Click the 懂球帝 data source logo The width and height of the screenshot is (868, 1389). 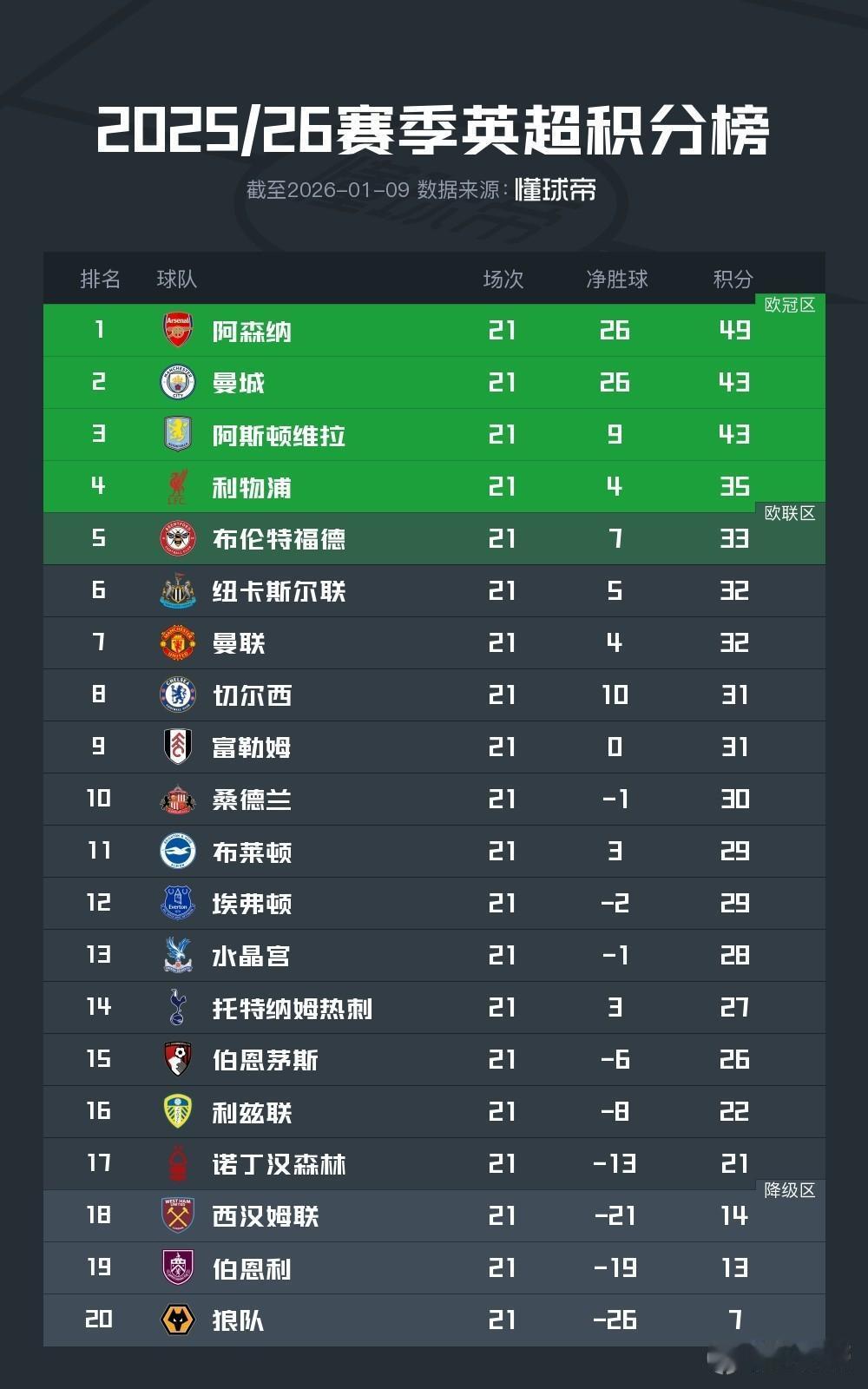(556, 189)
